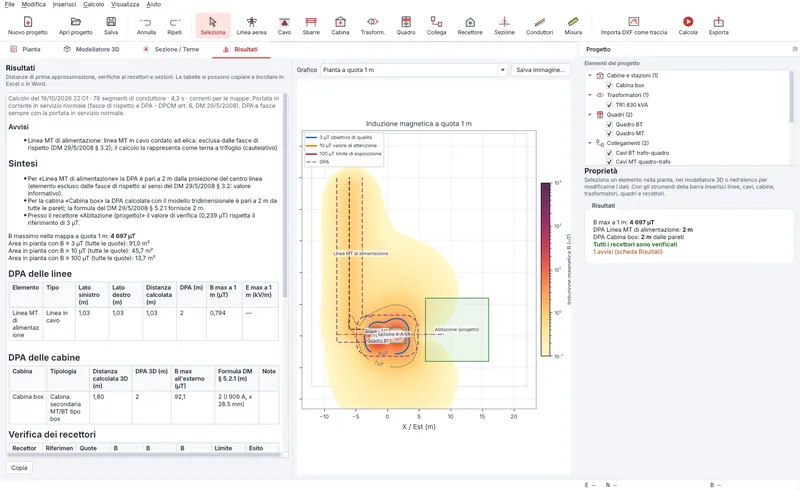Switch to the Modellatore 3D tab
This screenshot has height=490, width=800.
point(91,50)
